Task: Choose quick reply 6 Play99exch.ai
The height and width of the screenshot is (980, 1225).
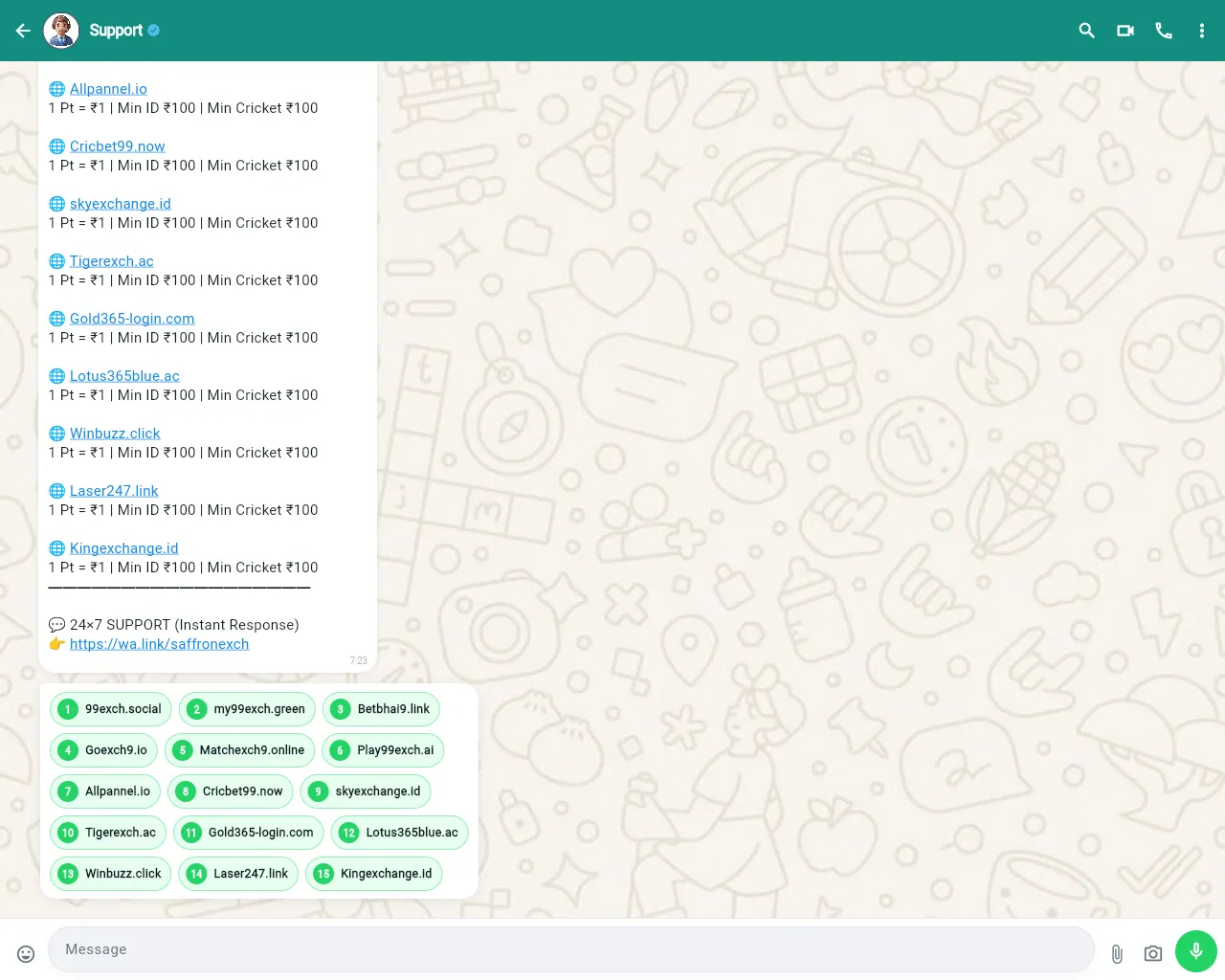Action: 383,750
